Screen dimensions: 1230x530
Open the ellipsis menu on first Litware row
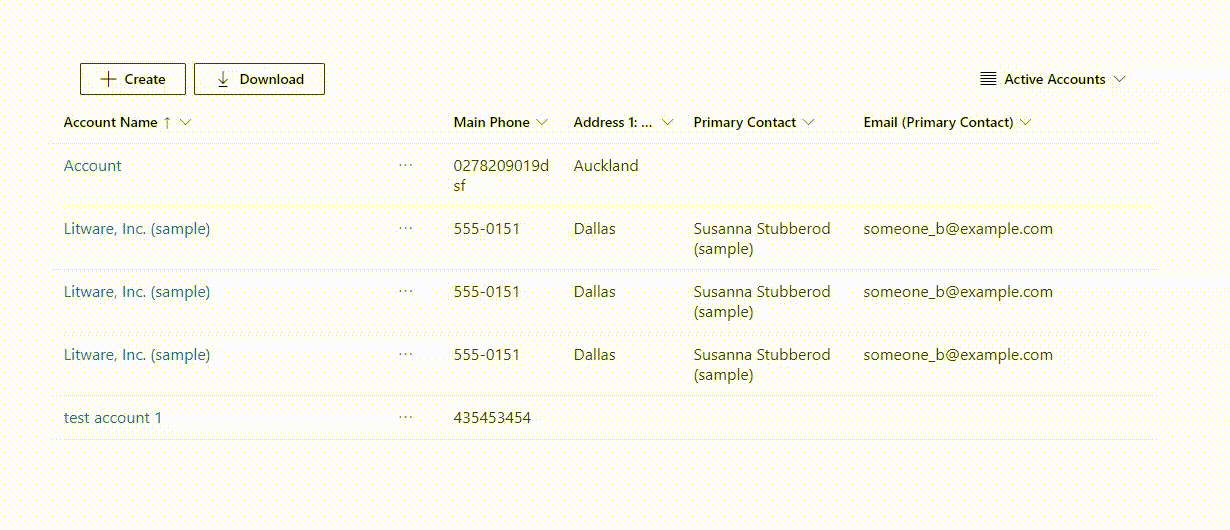click(x=405, y=228)
